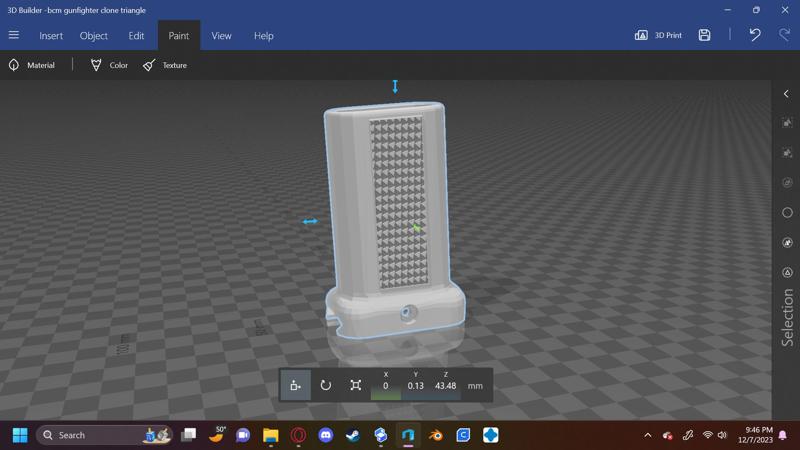The image size is (800, 450).
Task: Click the 3D Print button
Action: 658,35
